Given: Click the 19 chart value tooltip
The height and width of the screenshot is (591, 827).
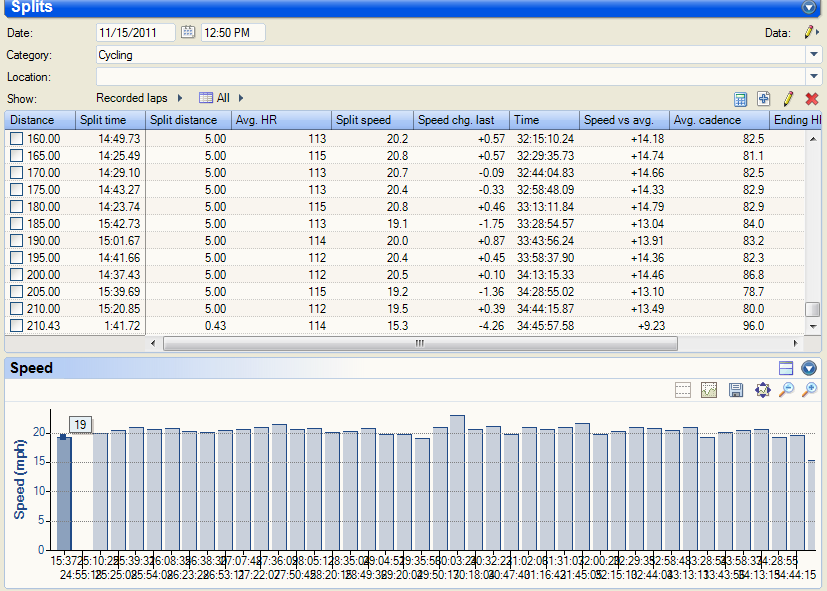Looking at the screenshot, I should [80, 424].
